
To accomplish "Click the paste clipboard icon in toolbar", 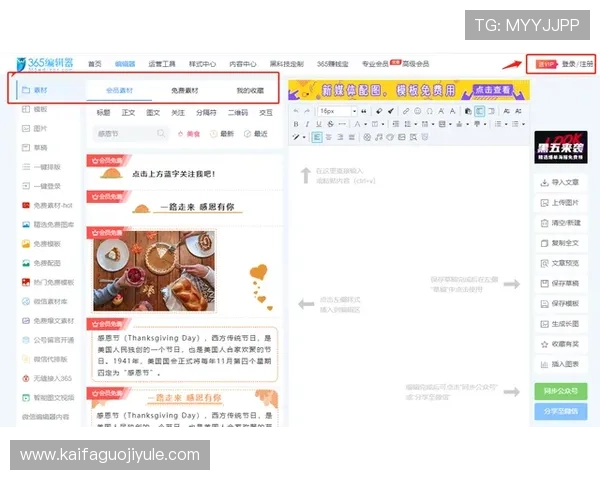I will pos(468,111).
